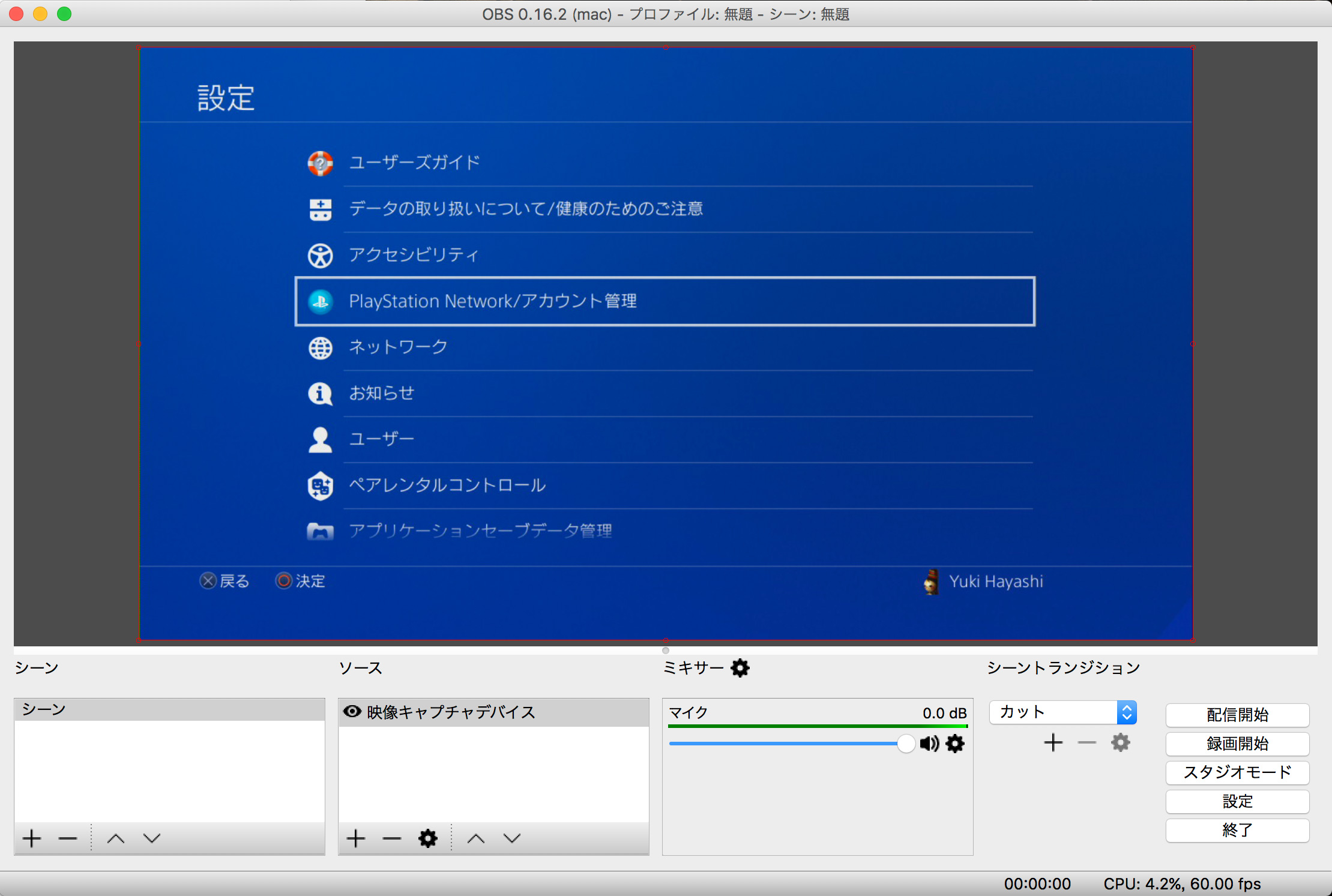Select シーン in the scenes list
This screenshot has width=1332, height=896.
point(169,709)
